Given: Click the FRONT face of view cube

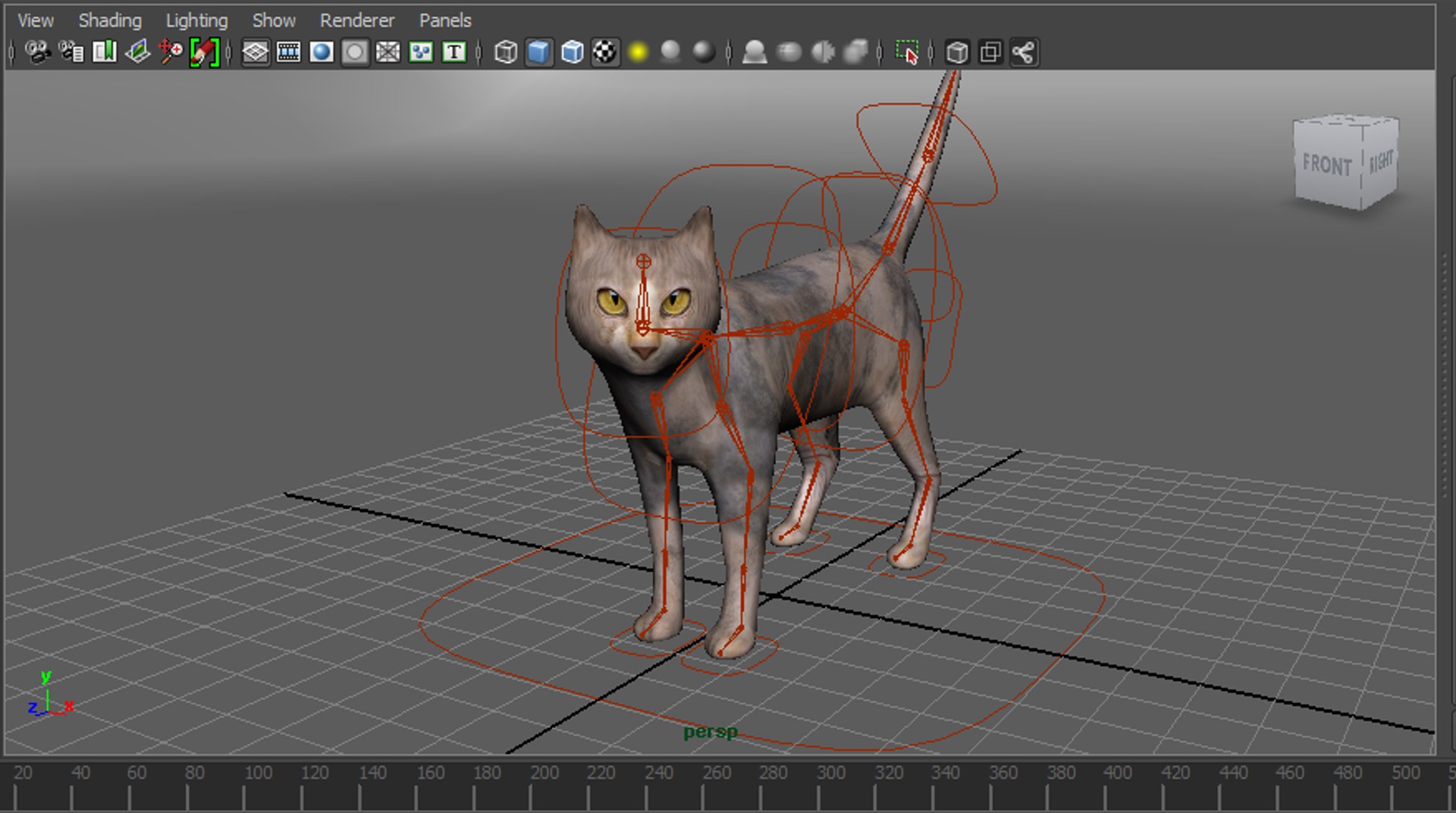Looking at the screenshot, I should pyautogui.click(x=1329, y=165).
